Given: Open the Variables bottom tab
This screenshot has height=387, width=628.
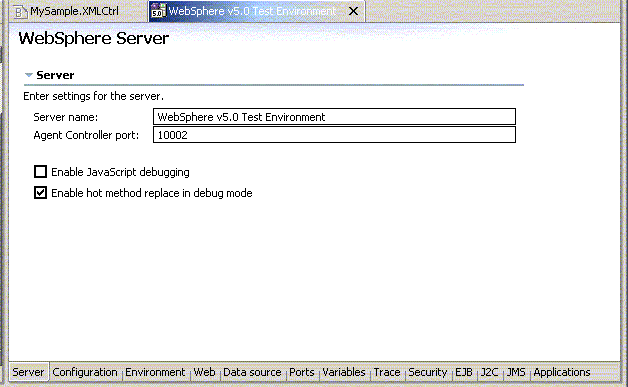Looking at the screenshot, I should [x=344, y=372].
